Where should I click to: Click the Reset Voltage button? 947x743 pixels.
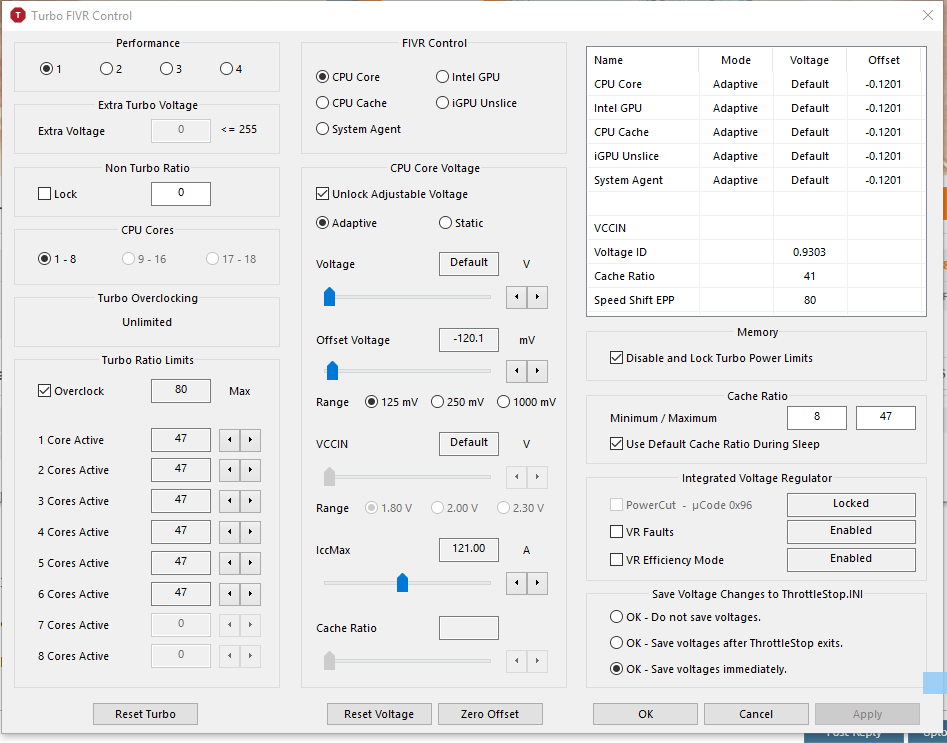coord(379,714)
